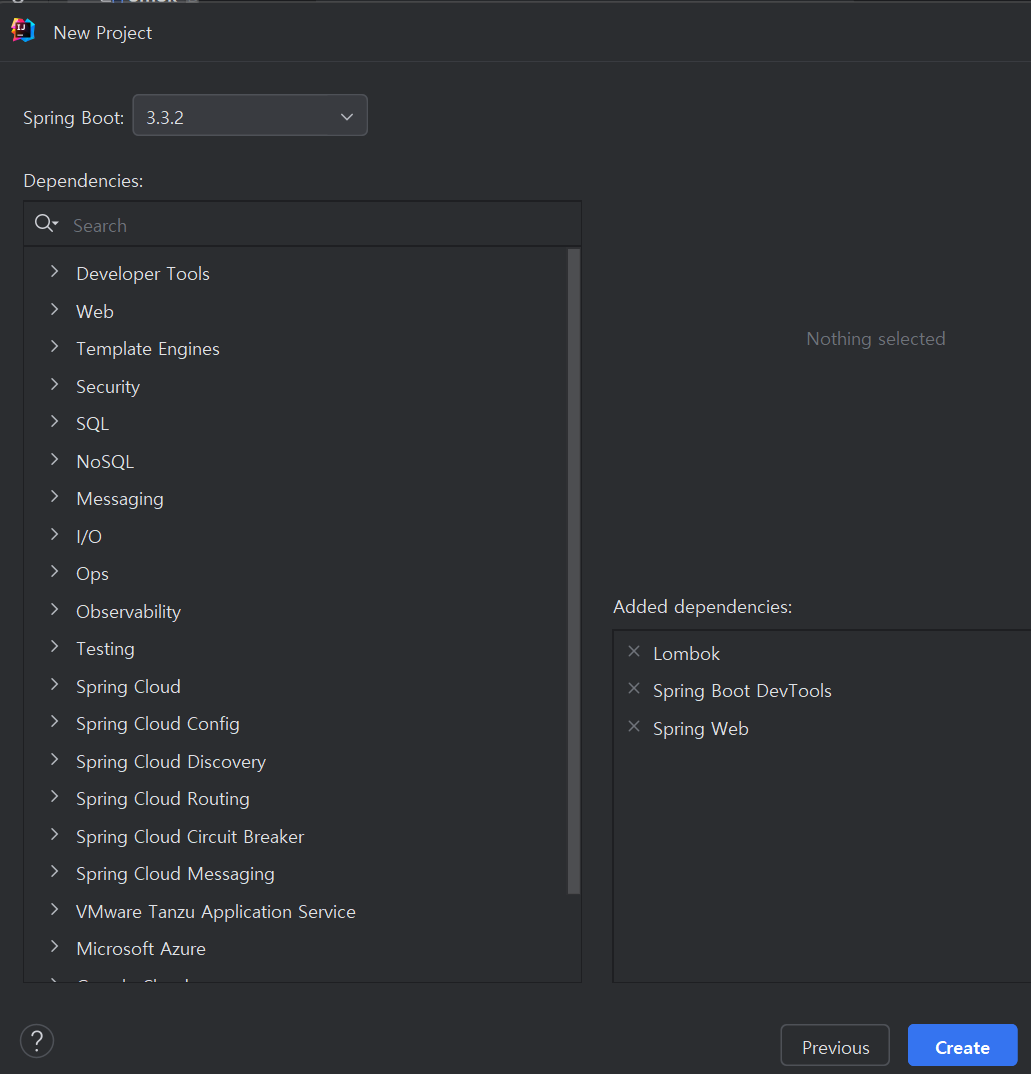The width and height of the screenshot is (1031, 1074).
Task: Select the Web tree row label
Action: coord(95,311)
